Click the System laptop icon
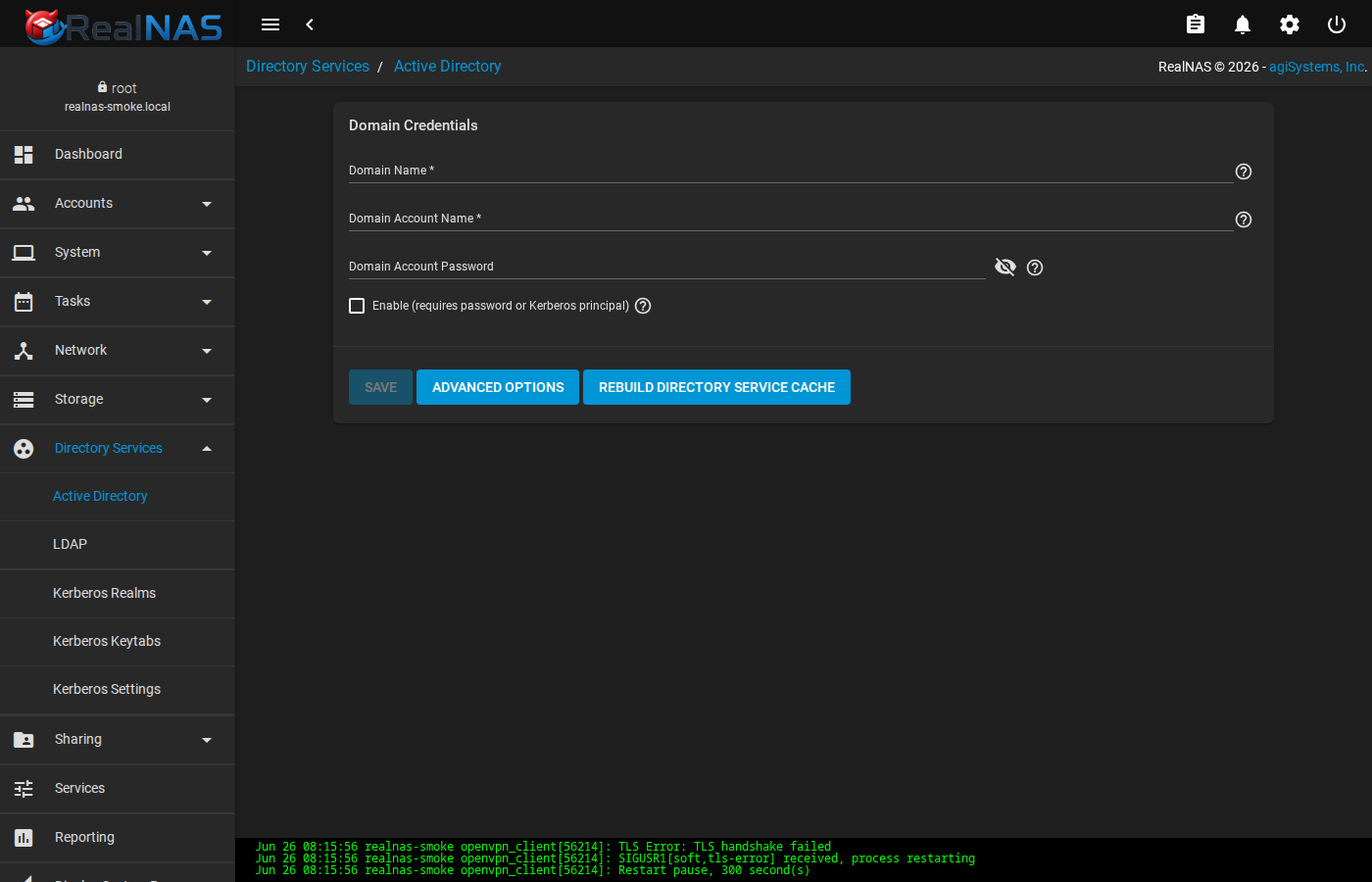Screen dimensions: 1372x882 [24, 253]
